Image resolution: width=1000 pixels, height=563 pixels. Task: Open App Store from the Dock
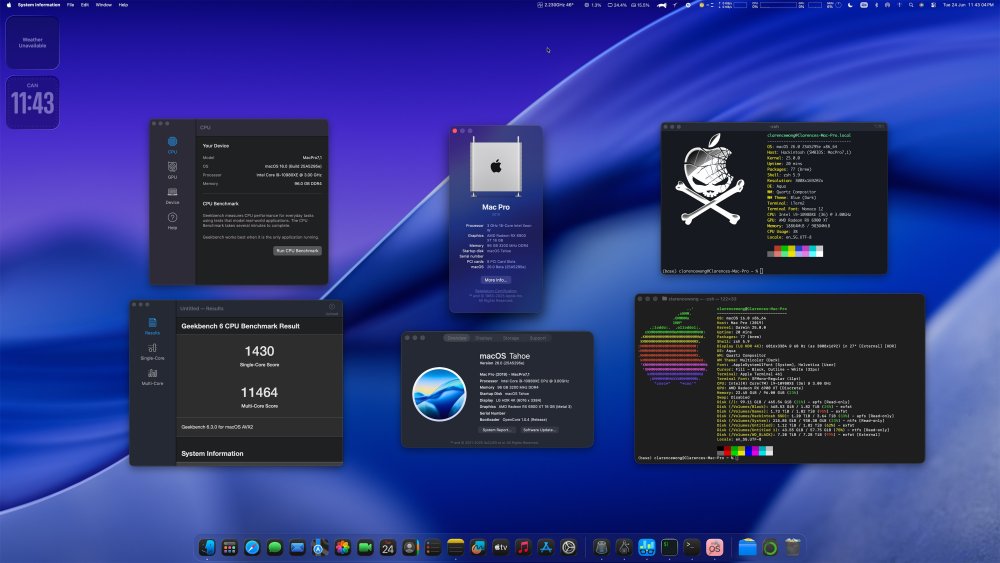point(546,547)
